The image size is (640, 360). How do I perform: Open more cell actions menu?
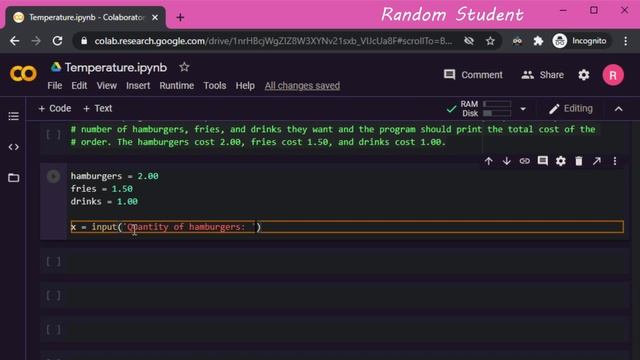(615, 161)
